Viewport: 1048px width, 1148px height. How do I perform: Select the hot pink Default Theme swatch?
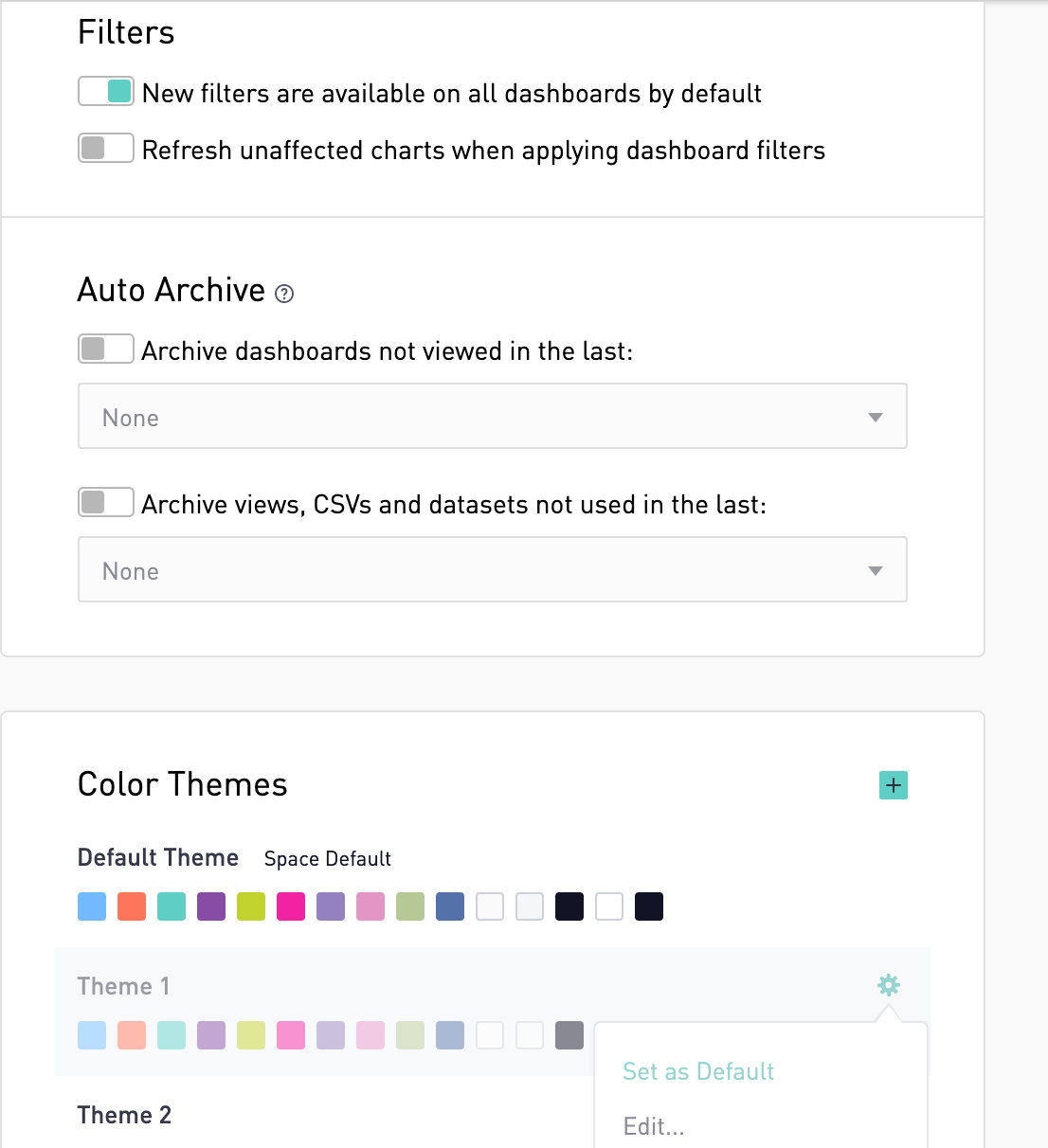[291, 906]
